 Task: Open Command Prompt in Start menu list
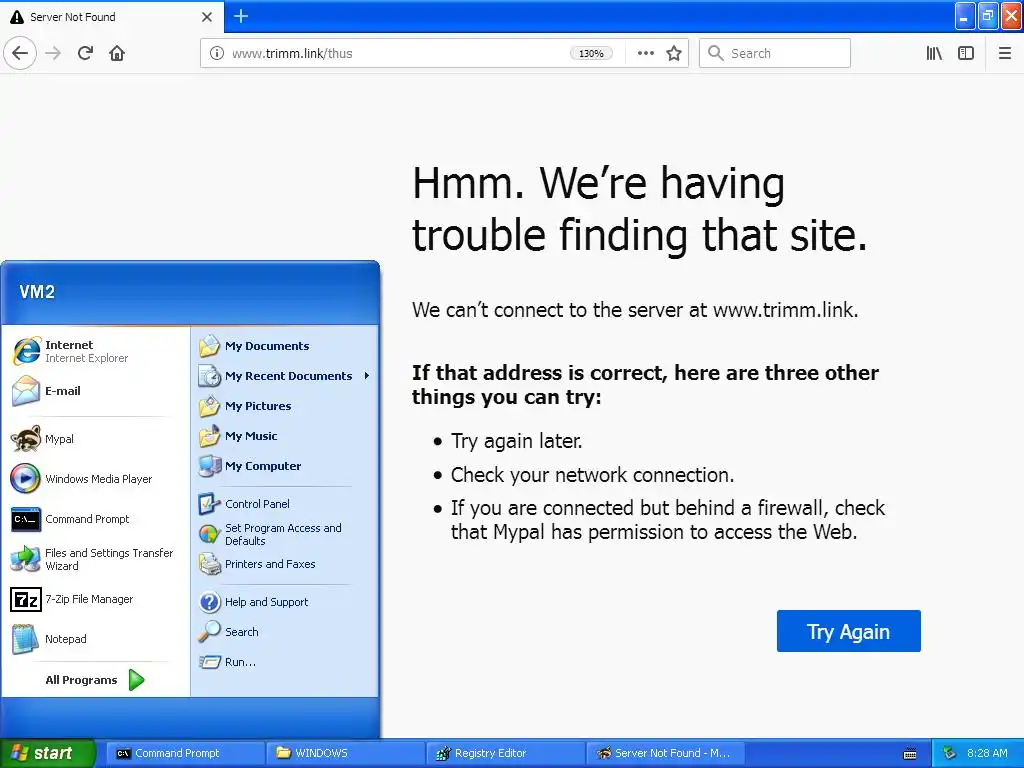tap(95, 519)
